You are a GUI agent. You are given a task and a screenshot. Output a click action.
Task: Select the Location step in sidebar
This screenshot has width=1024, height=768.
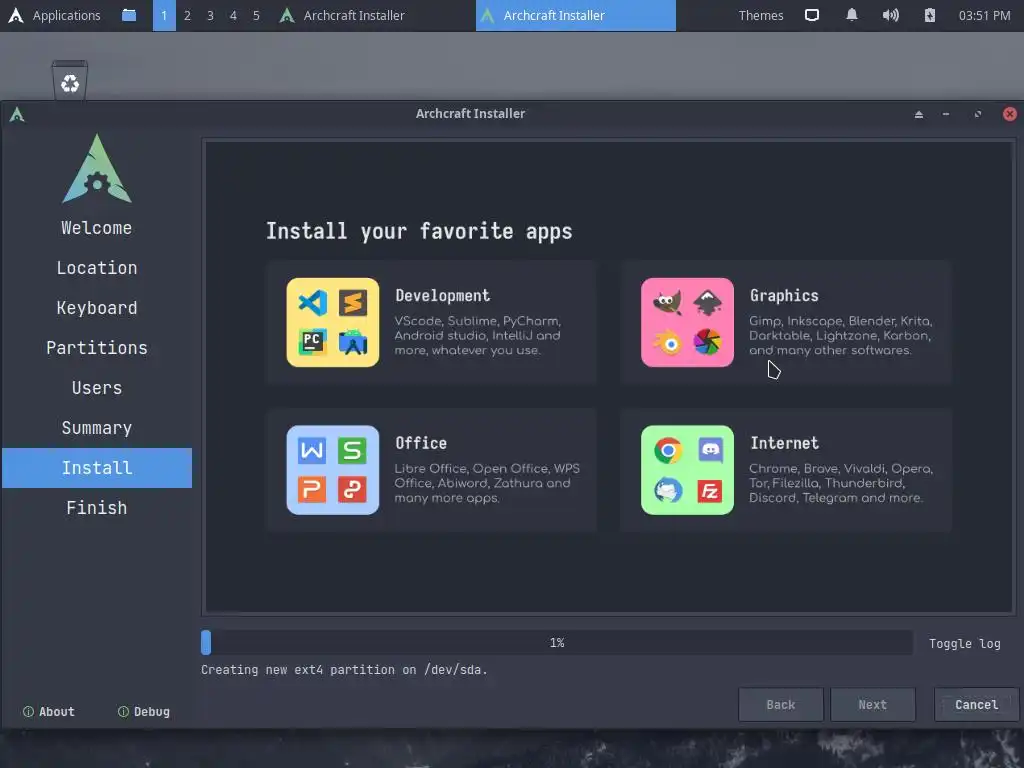click(97, 268)
